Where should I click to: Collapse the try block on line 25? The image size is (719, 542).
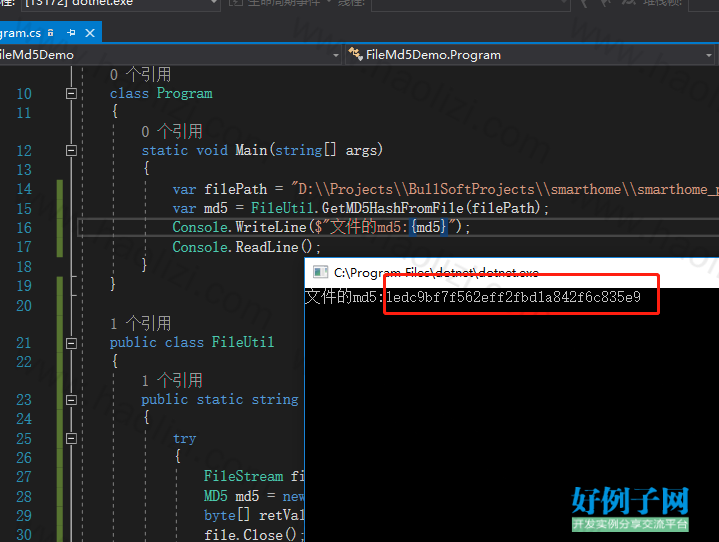click(x=71, y=438)
